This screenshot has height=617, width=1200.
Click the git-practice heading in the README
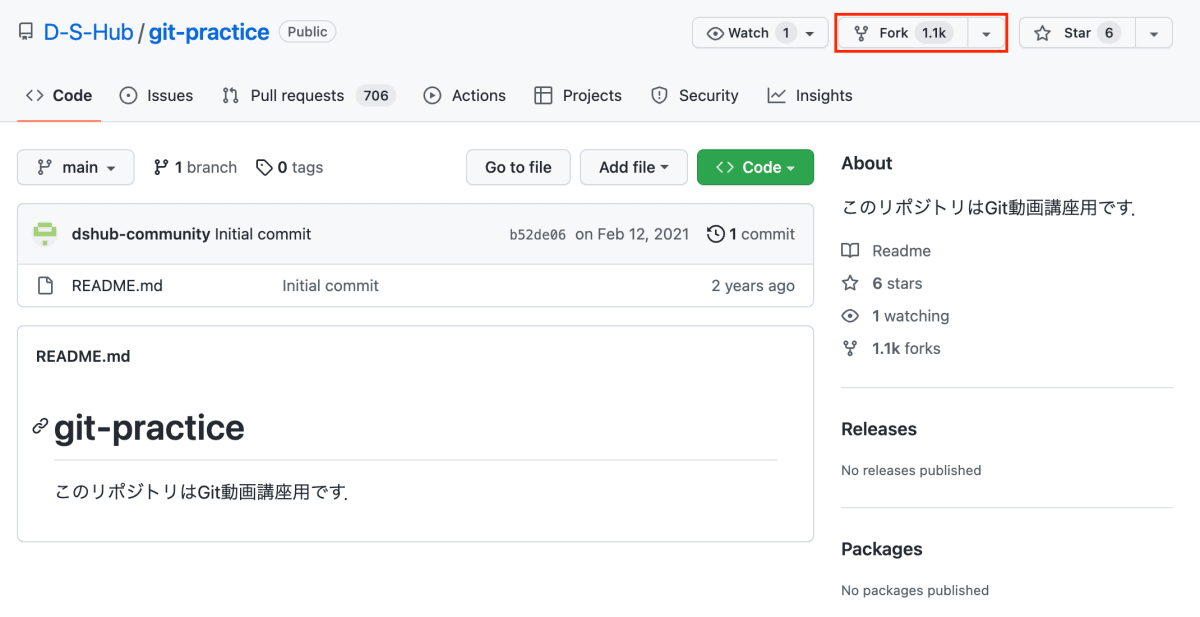[x=149, y=428]
